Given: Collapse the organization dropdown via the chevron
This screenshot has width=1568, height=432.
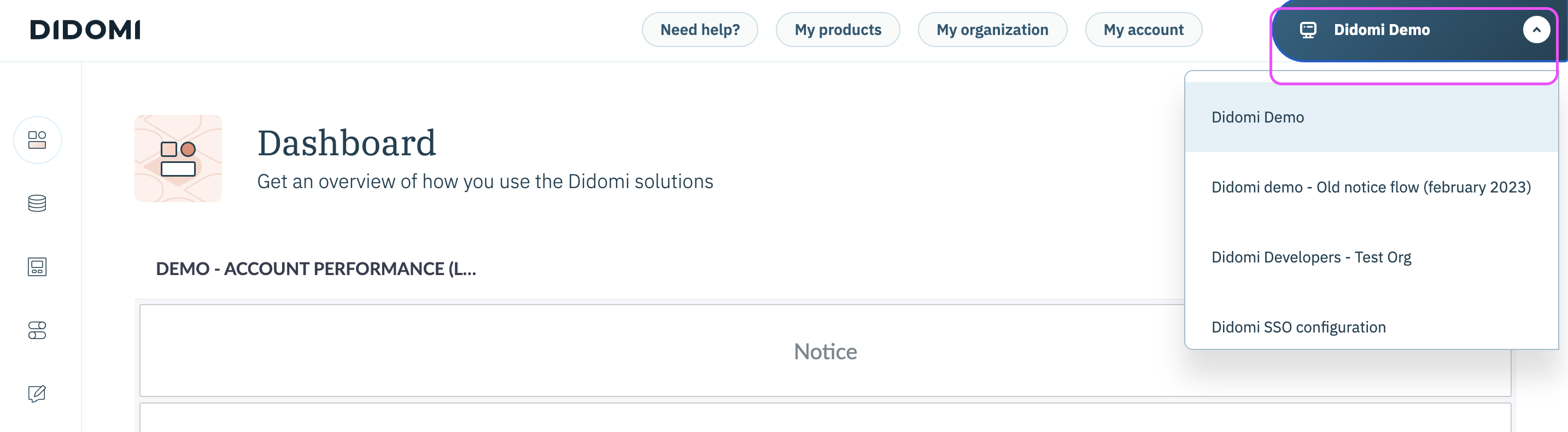Looking at the screenshot, I should pyautogui.click(x=1536, y=29).
